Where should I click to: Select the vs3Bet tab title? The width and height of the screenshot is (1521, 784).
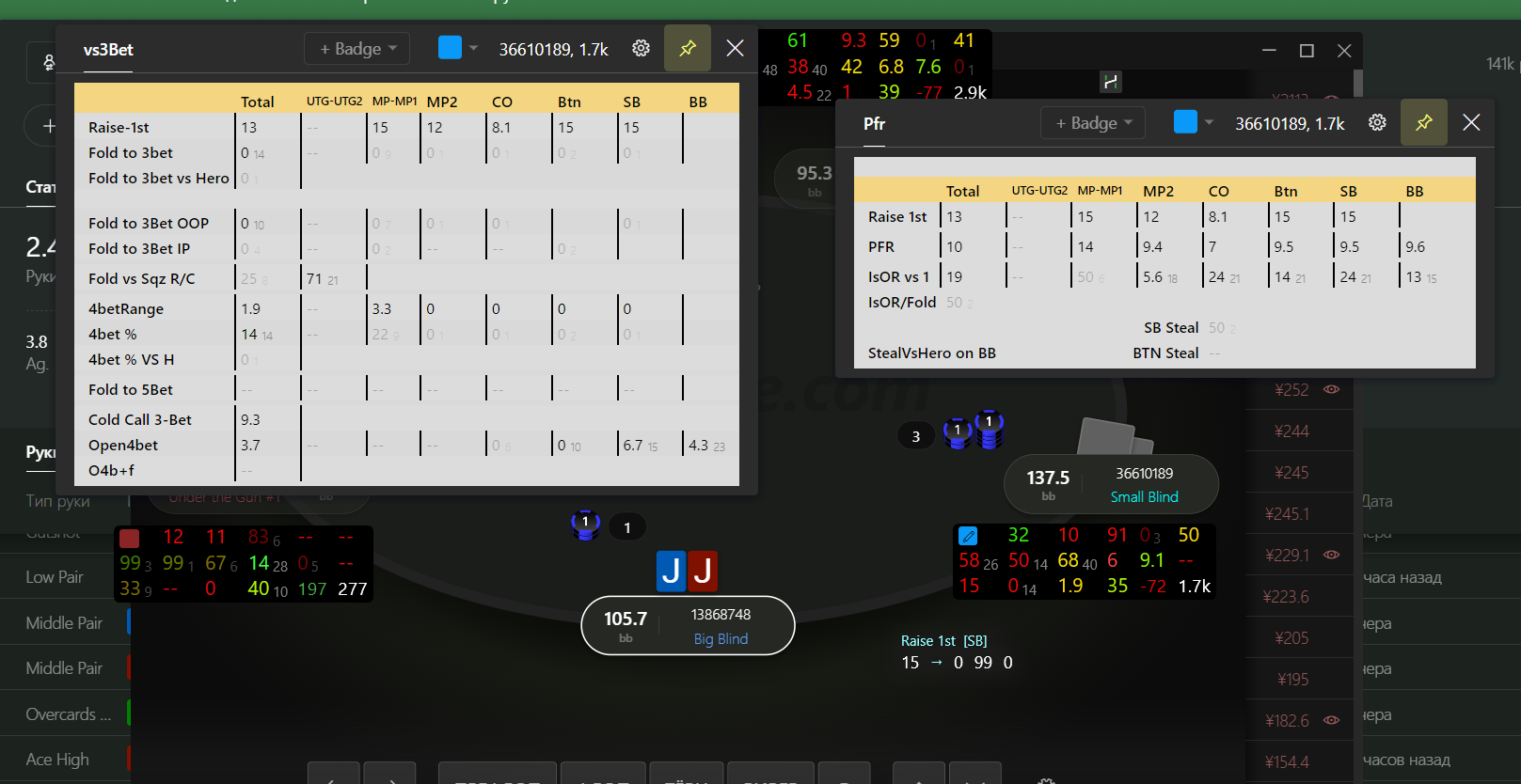[108, 49]
